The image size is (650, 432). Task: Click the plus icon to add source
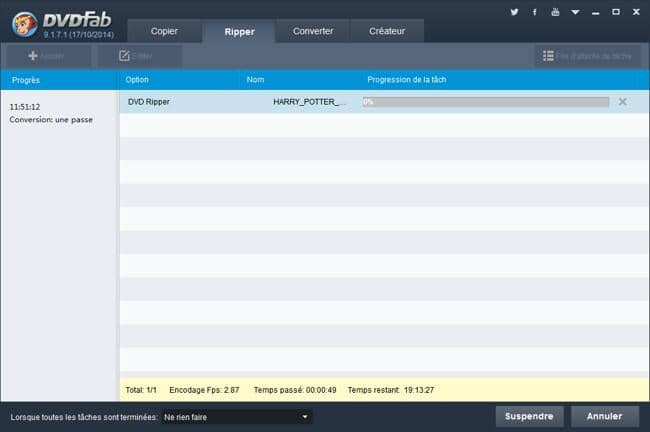(x=33, y=56)
